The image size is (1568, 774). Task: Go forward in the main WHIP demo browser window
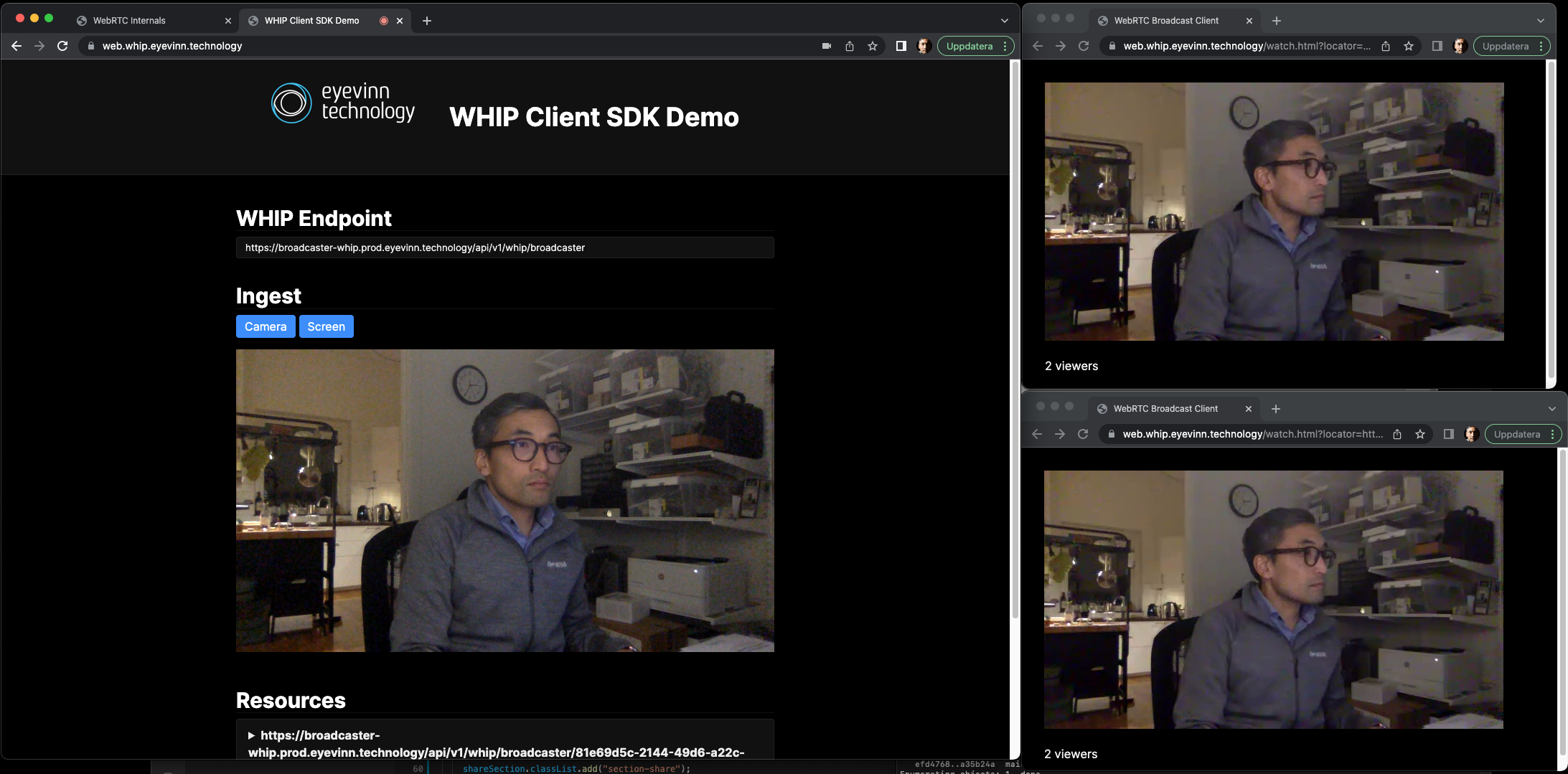pos(39,46)
